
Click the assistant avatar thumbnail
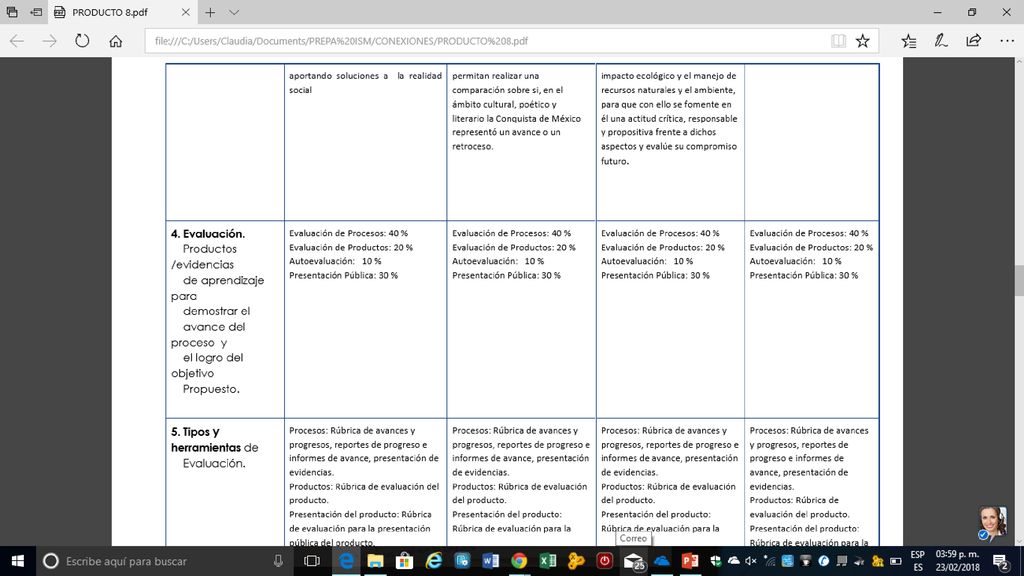[x=992, y=523]
